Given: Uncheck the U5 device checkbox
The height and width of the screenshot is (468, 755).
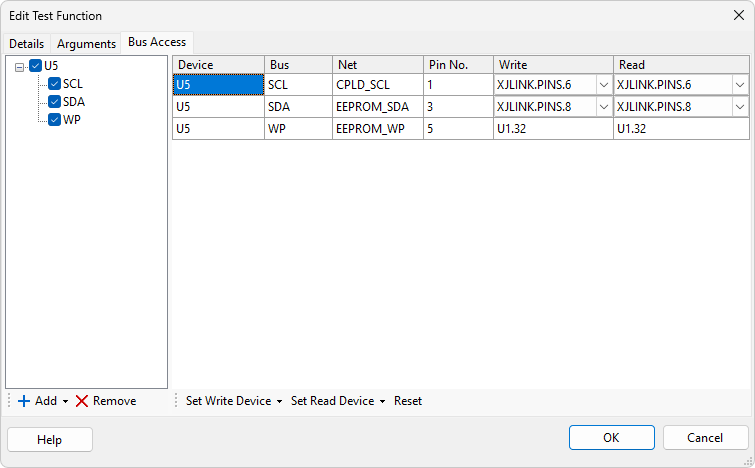Looking at the screenshot, I should tap(36, 66).
